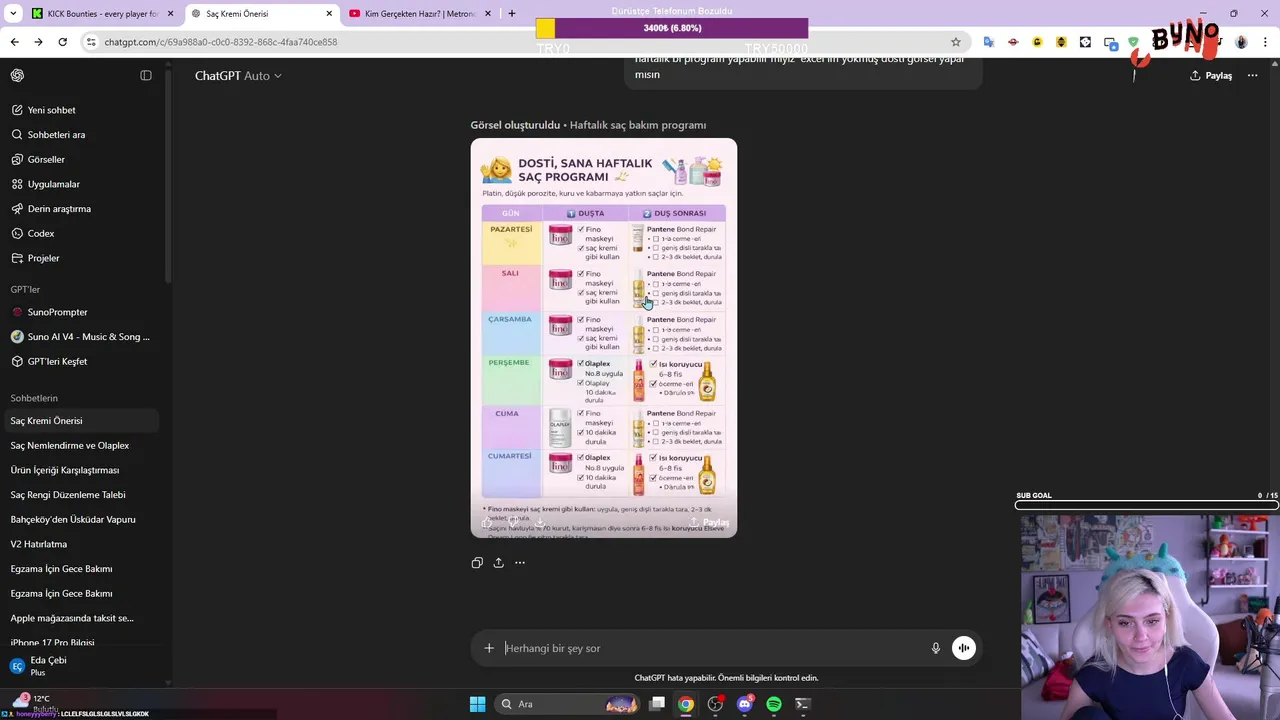
Task: Dislike the generated image with thumbs down
Action: click(513, 522)
